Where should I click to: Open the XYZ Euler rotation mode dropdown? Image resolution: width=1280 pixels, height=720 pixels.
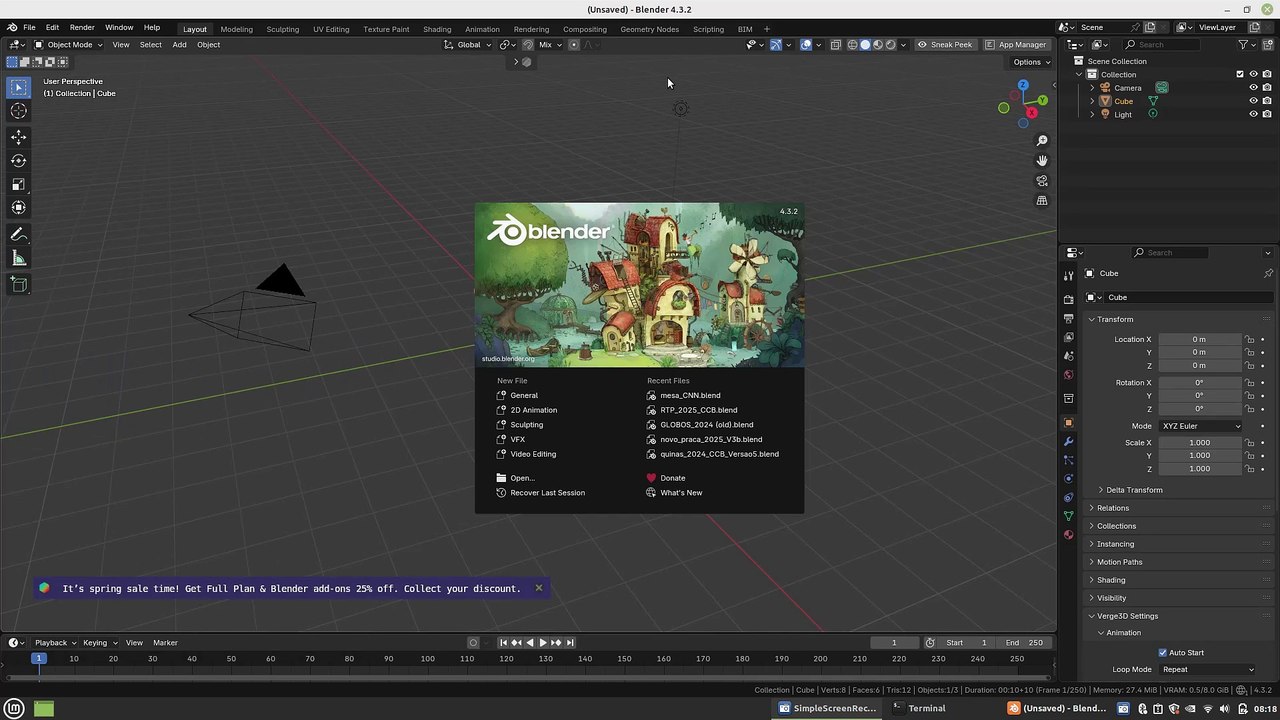pyautogui.click(x=1201, y=426)
